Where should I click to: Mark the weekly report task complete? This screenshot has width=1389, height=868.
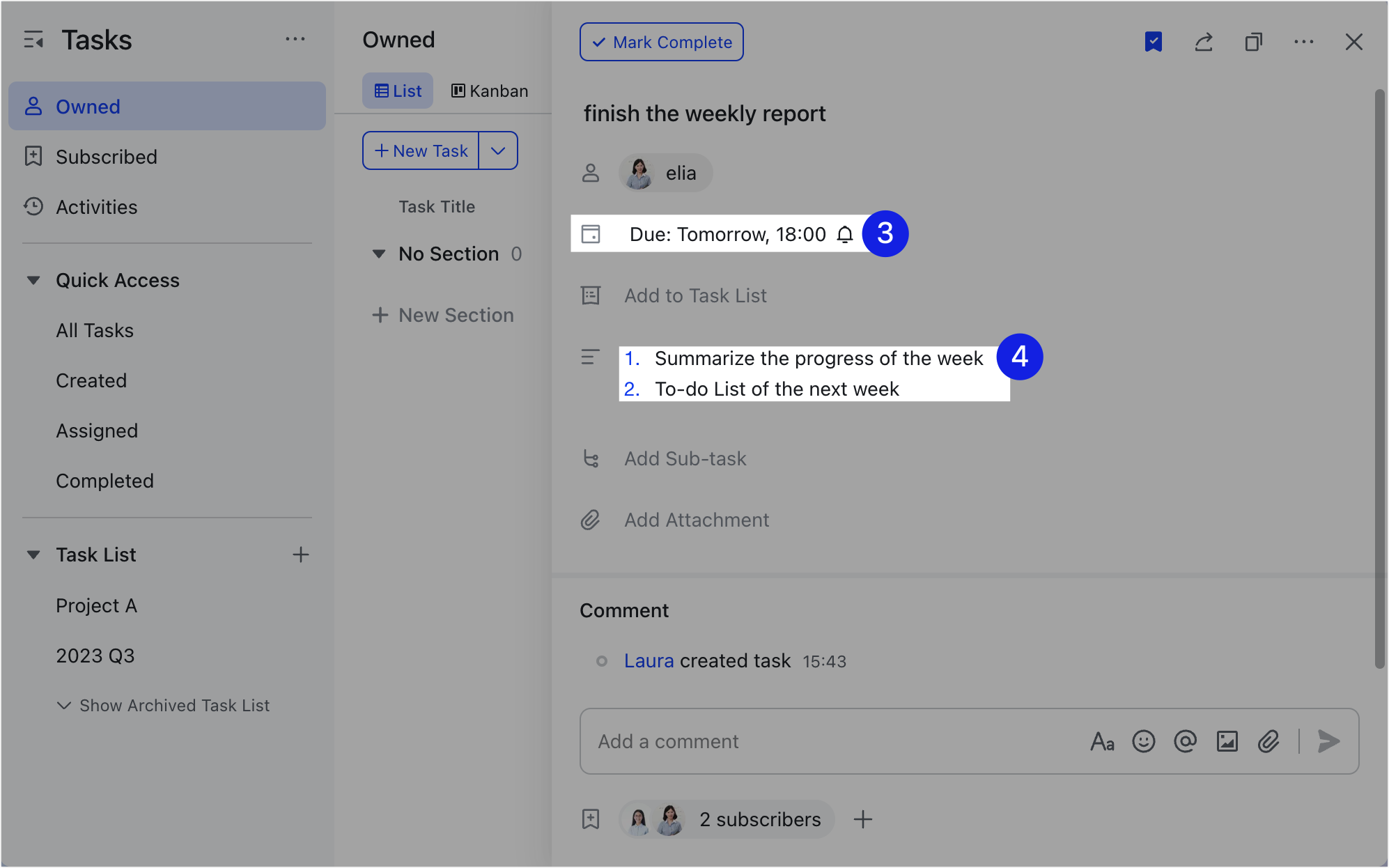660,42
